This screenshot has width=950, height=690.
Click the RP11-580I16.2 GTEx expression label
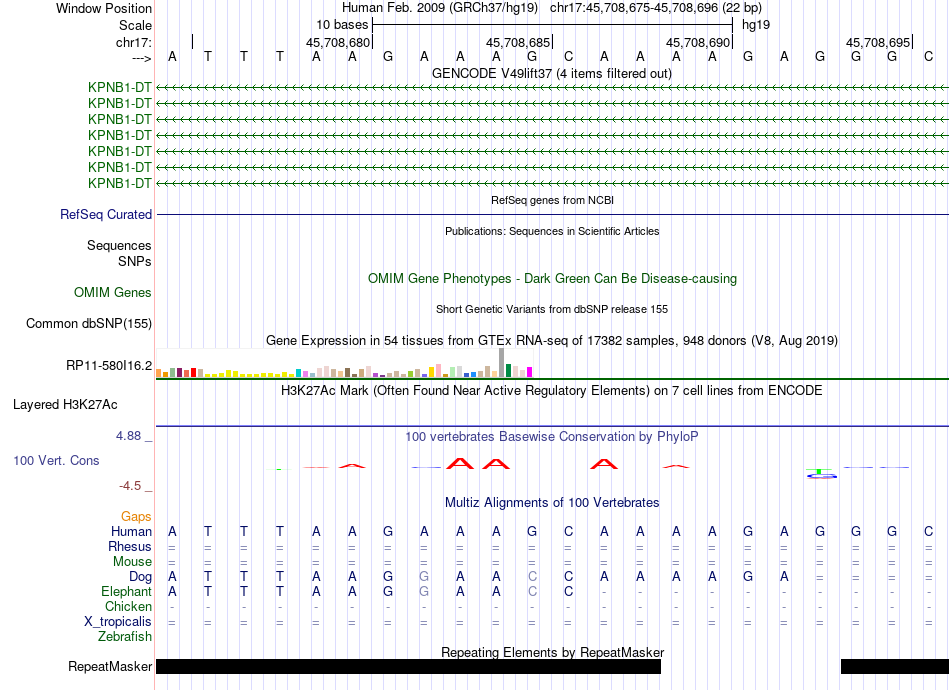[109, 365]
